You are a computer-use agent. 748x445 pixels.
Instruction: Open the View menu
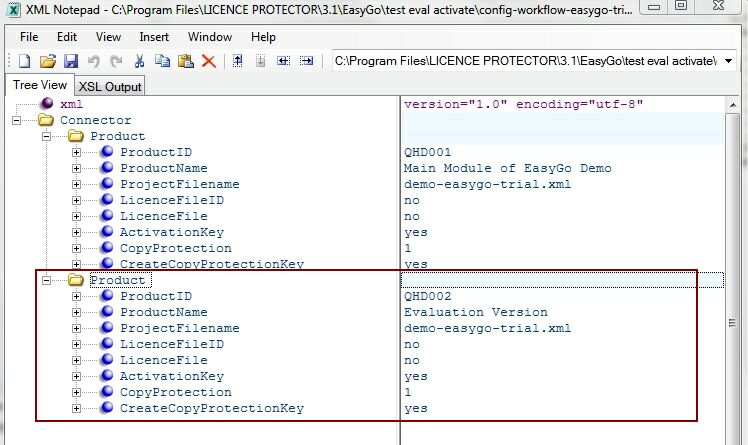click(x=108, y=37)
